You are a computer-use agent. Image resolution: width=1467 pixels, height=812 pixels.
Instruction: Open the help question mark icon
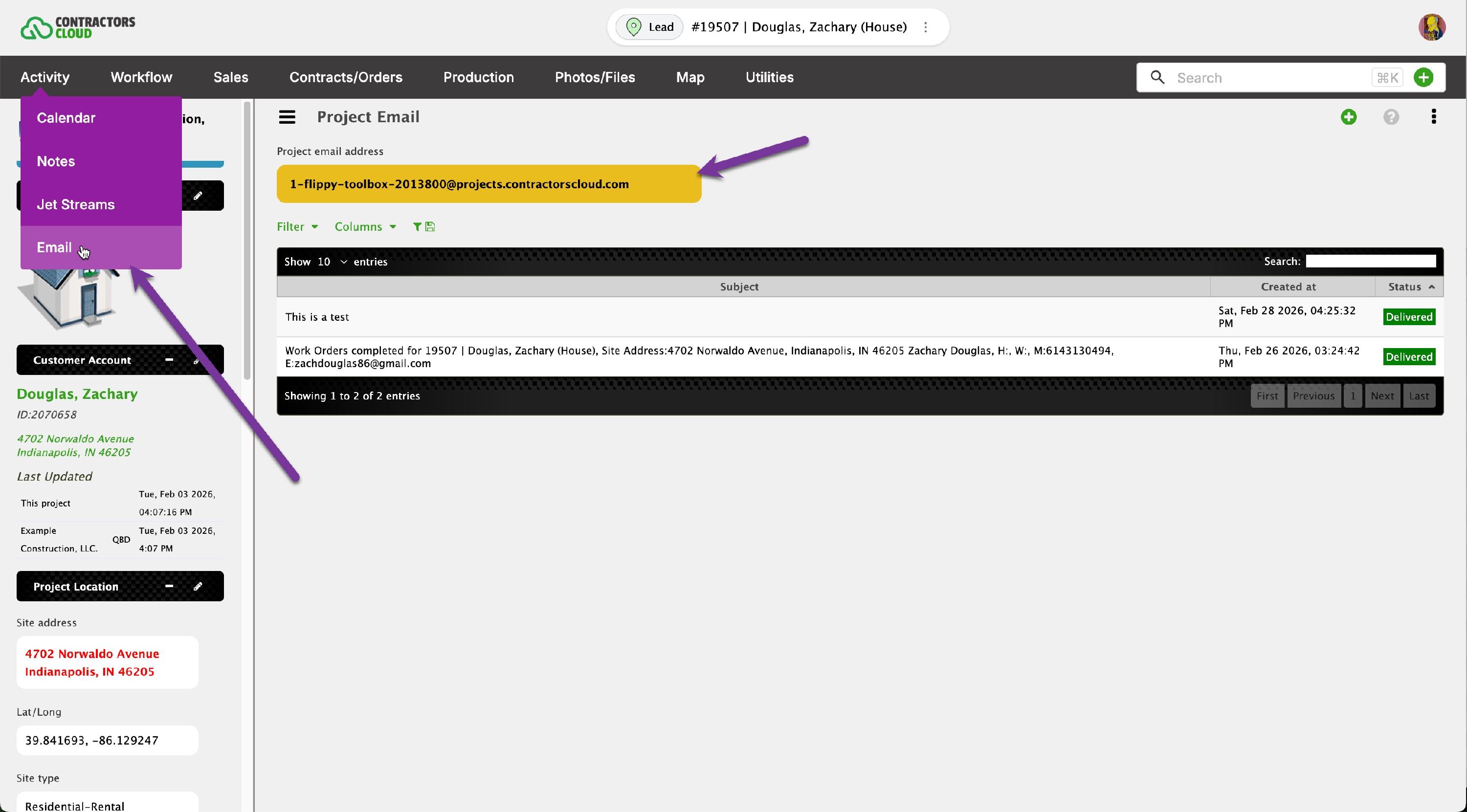[1391, 117]
